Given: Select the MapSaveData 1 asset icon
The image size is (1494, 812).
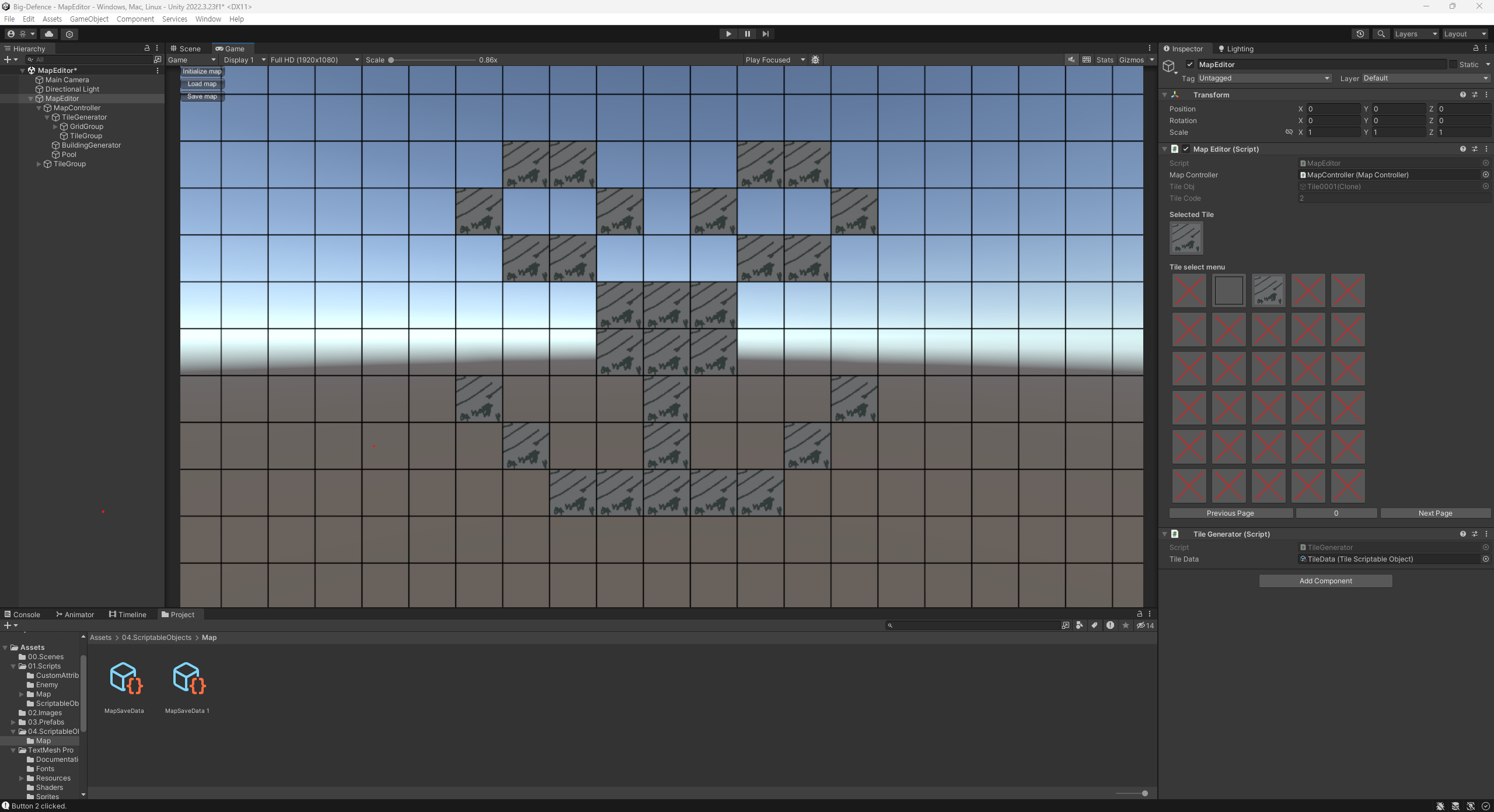Looking at the screenshot, I should 189,678.
